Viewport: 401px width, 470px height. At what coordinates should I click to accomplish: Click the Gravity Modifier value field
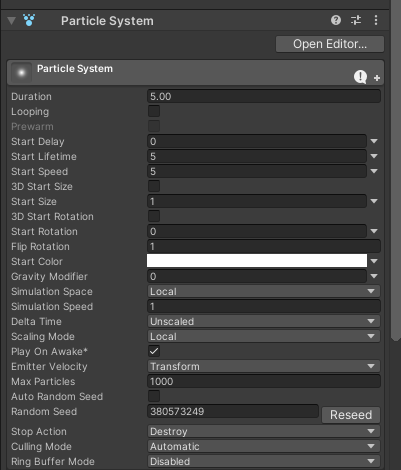click(x=257, y=276)
